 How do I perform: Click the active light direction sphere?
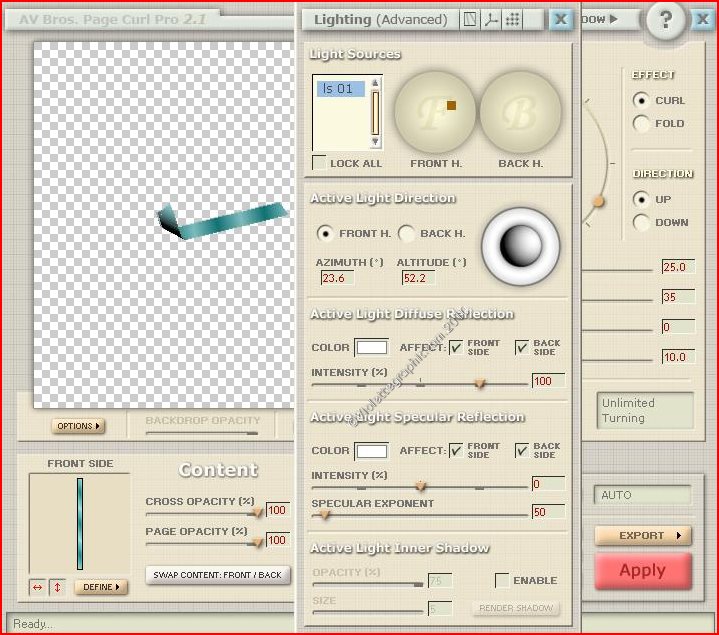(518, 247)
